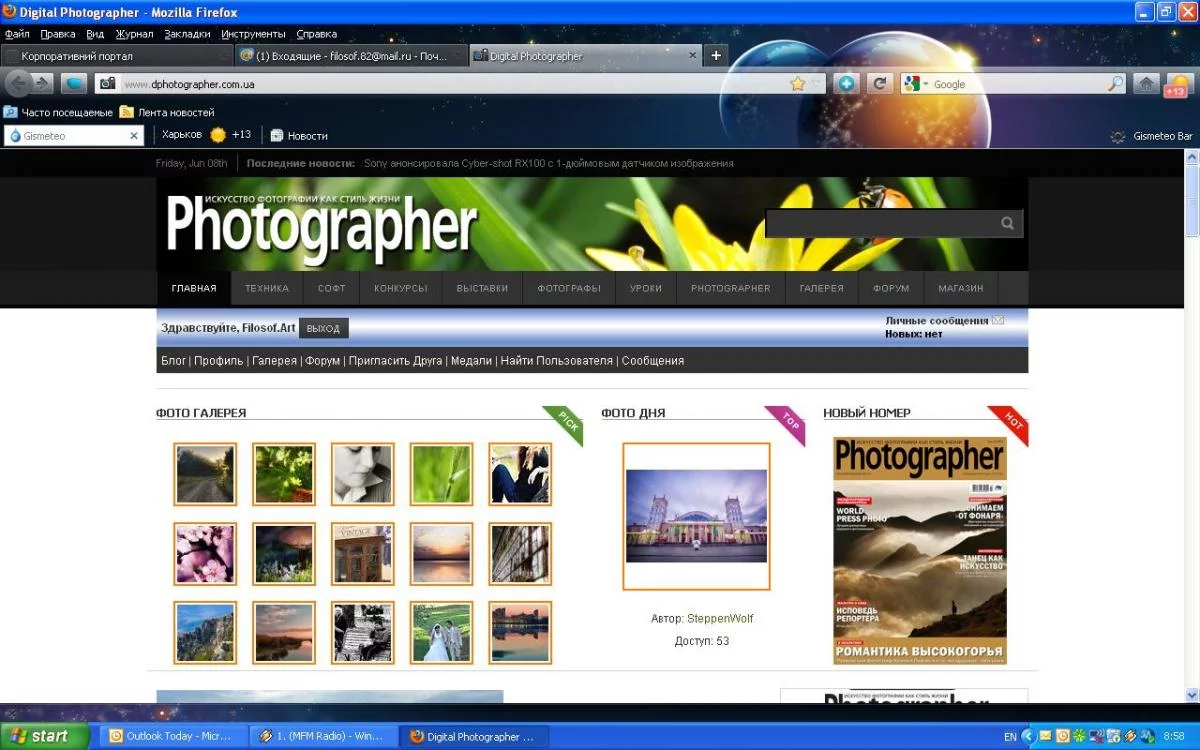The width and height of the screenshot is (1200, 750).
Task: Open the КОНКУРСЫ site section
Action: (401, 288)
